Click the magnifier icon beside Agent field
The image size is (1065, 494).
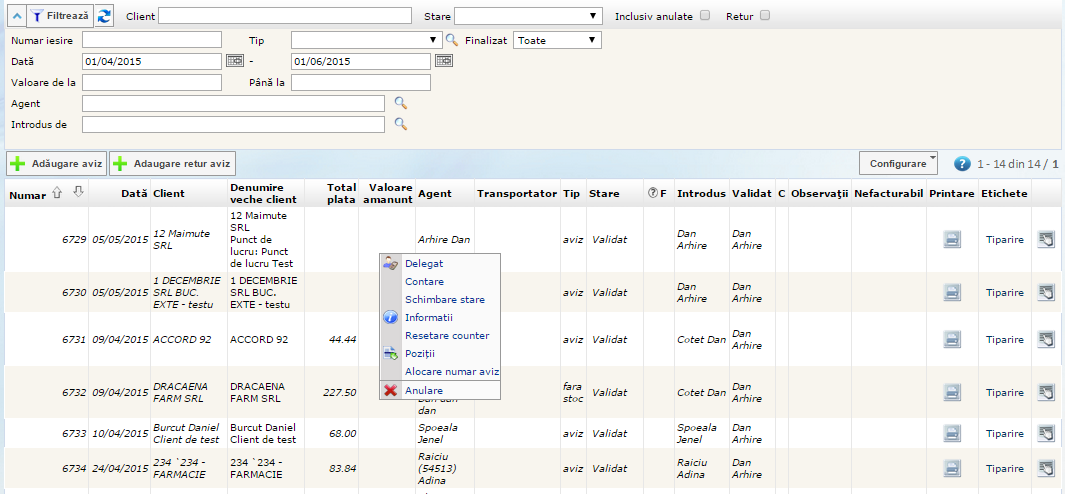[400, 103]
